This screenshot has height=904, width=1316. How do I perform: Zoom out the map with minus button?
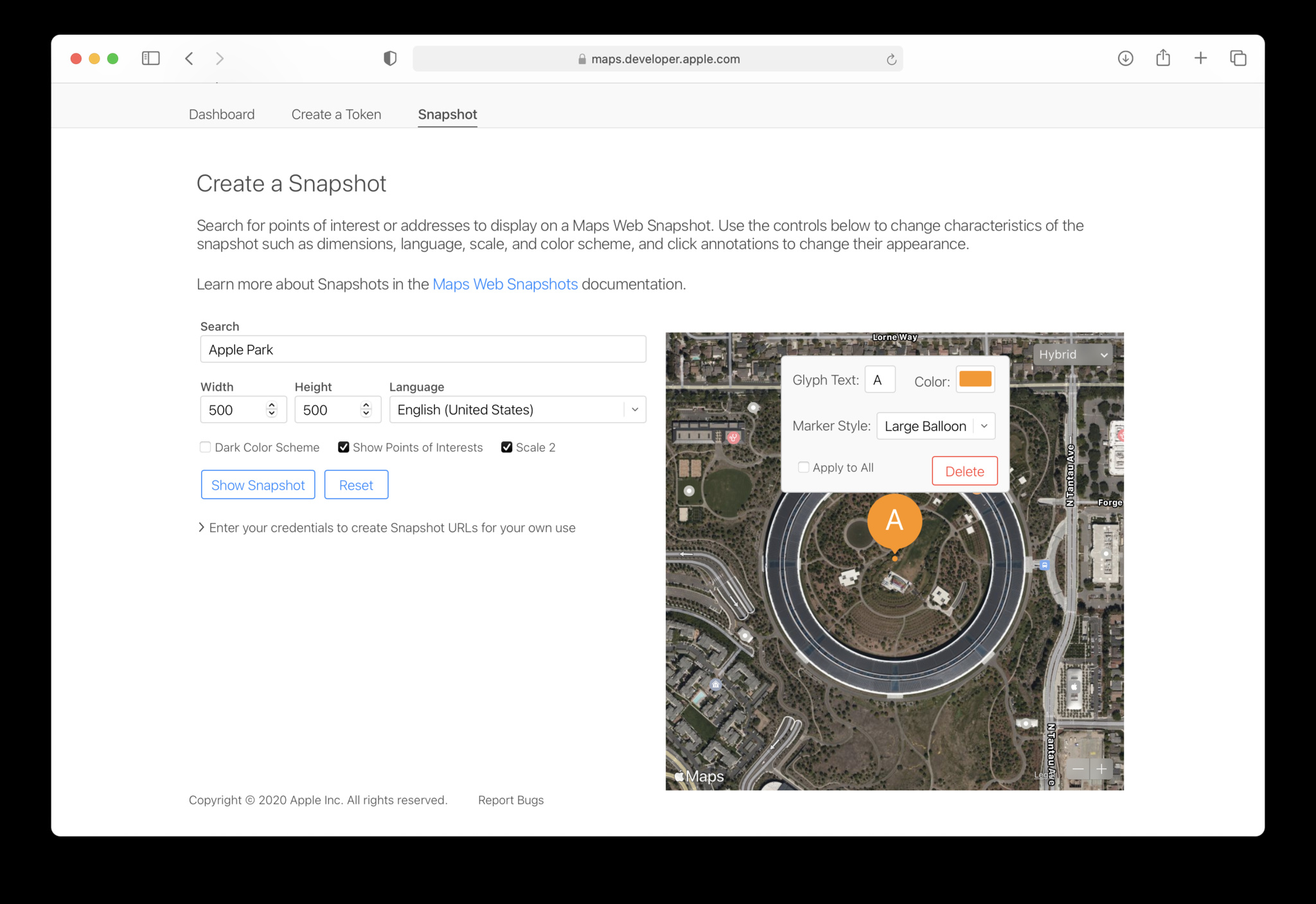(x=1078, y=768)
